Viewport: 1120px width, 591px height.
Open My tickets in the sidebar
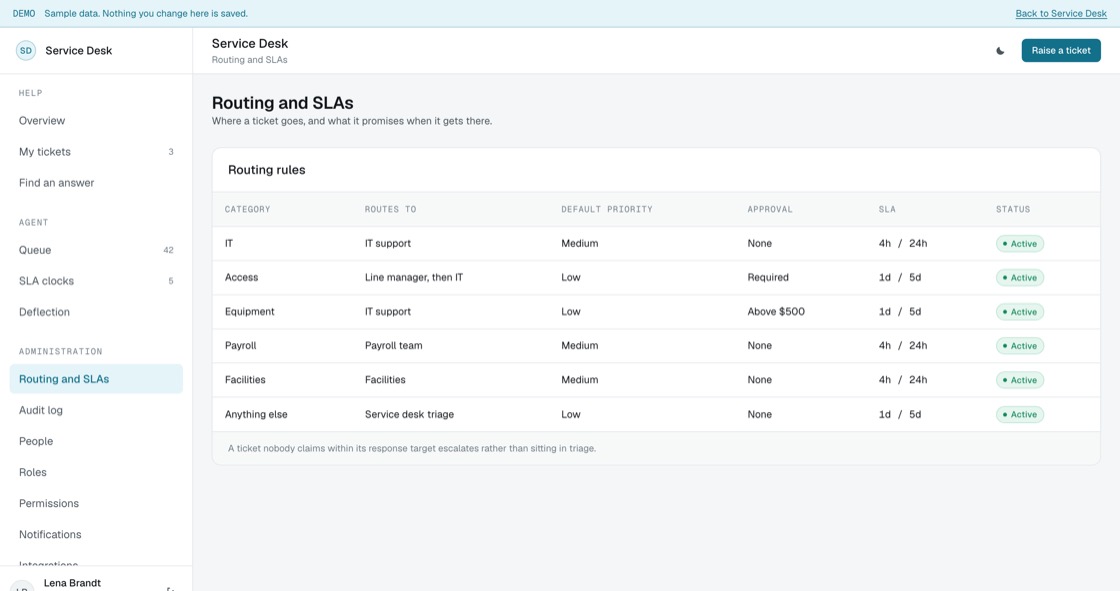(x=96, y=152)
